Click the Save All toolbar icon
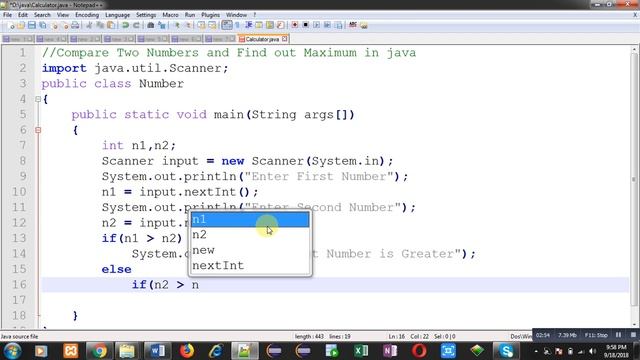The width and height of the screenshot is (640, 360). click(42, 25)
